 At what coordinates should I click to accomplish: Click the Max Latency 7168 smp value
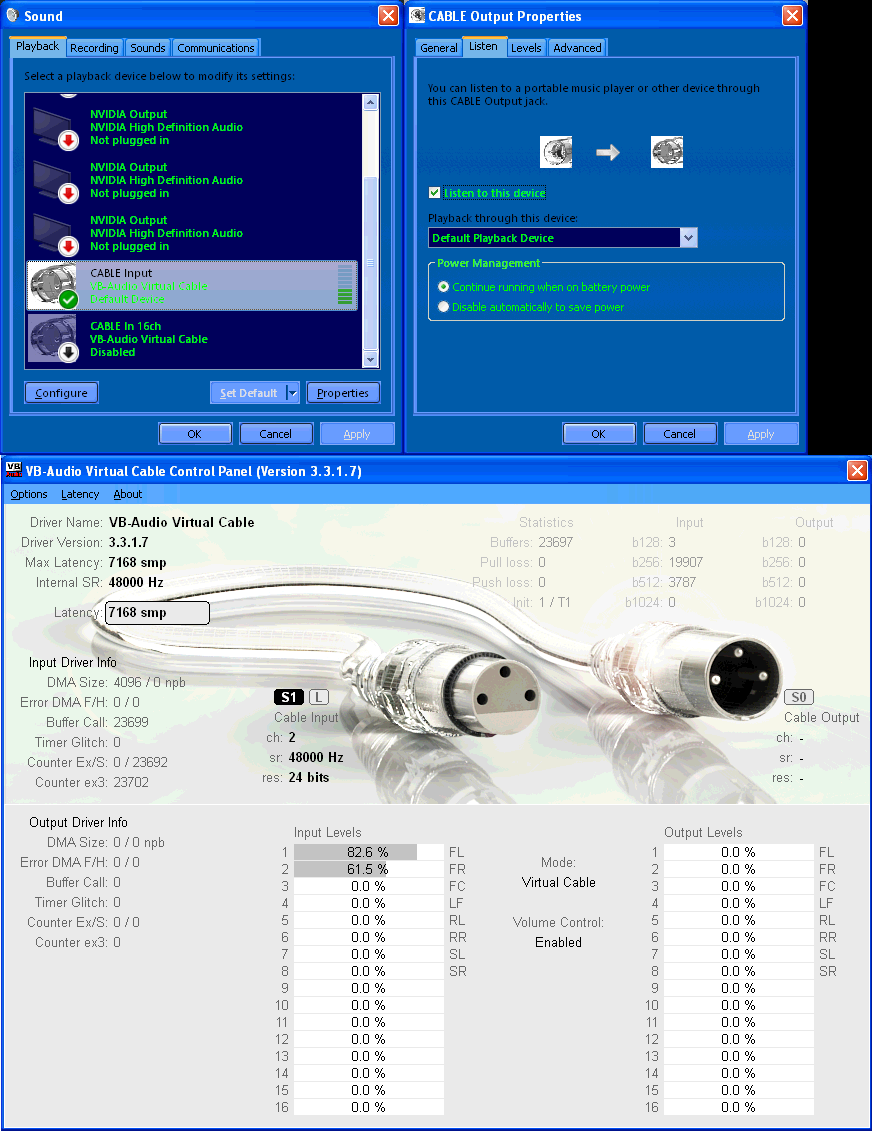137,562
